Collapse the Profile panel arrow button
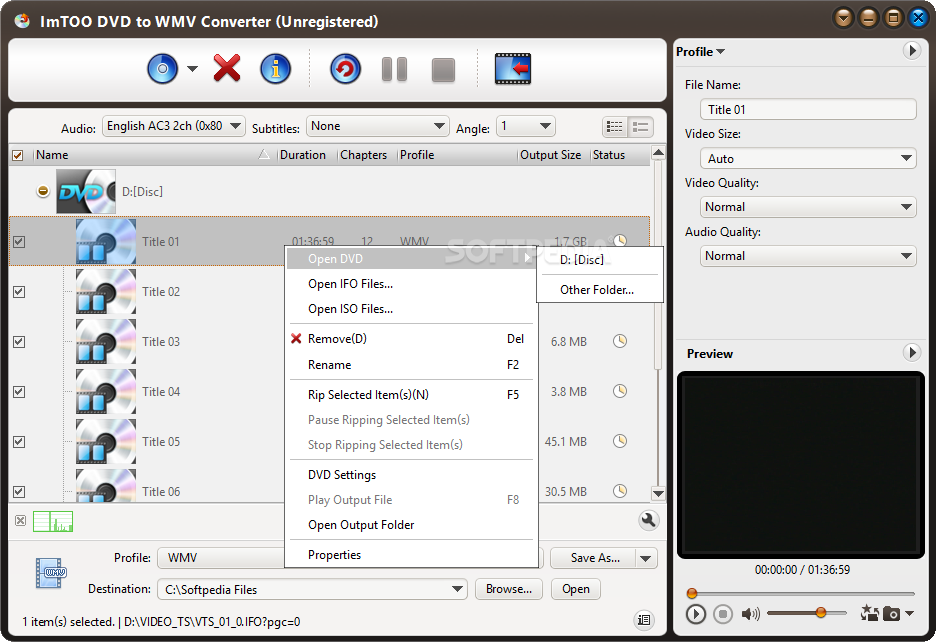 [x=912, y=51]
